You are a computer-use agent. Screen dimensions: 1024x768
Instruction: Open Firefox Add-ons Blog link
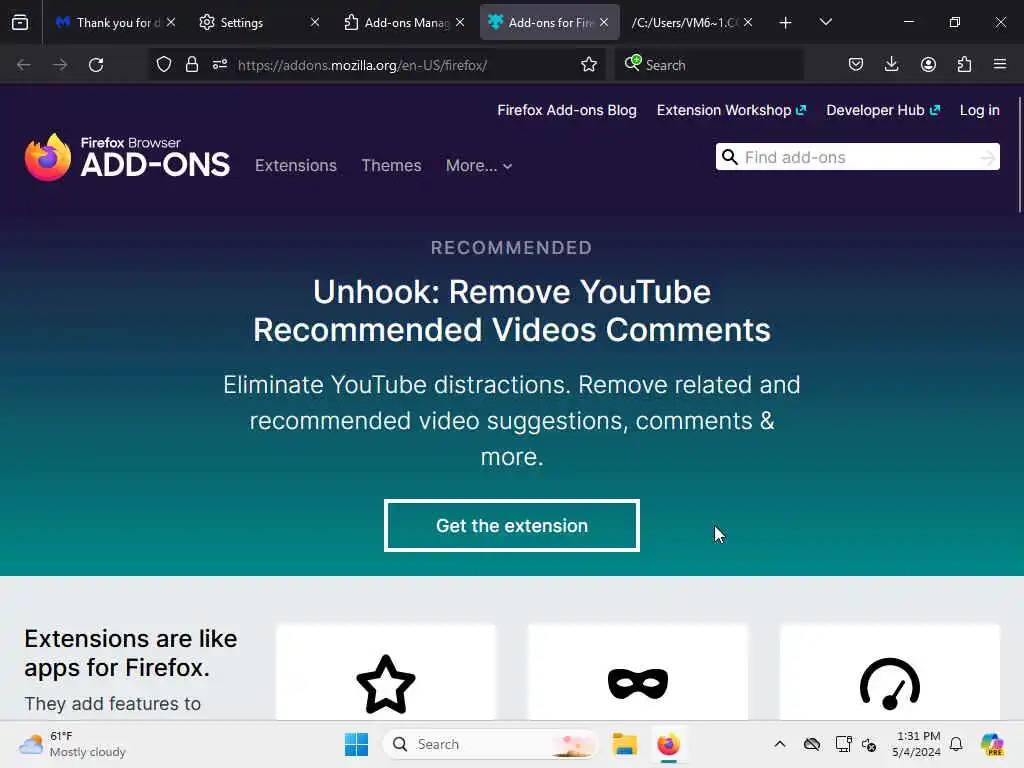point(567,110)
